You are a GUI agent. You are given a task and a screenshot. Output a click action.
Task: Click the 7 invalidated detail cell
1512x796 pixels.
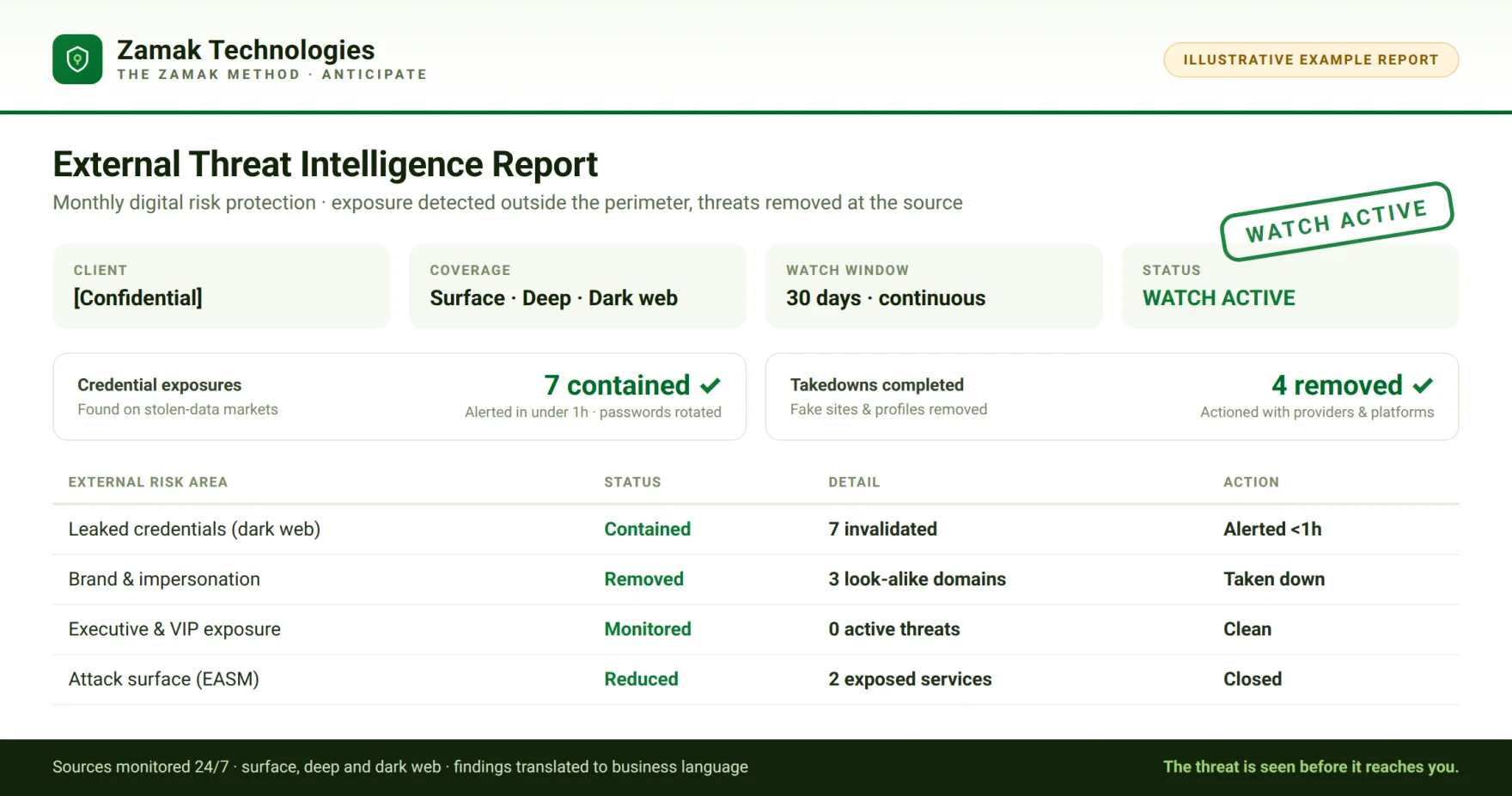click(882, 530)
